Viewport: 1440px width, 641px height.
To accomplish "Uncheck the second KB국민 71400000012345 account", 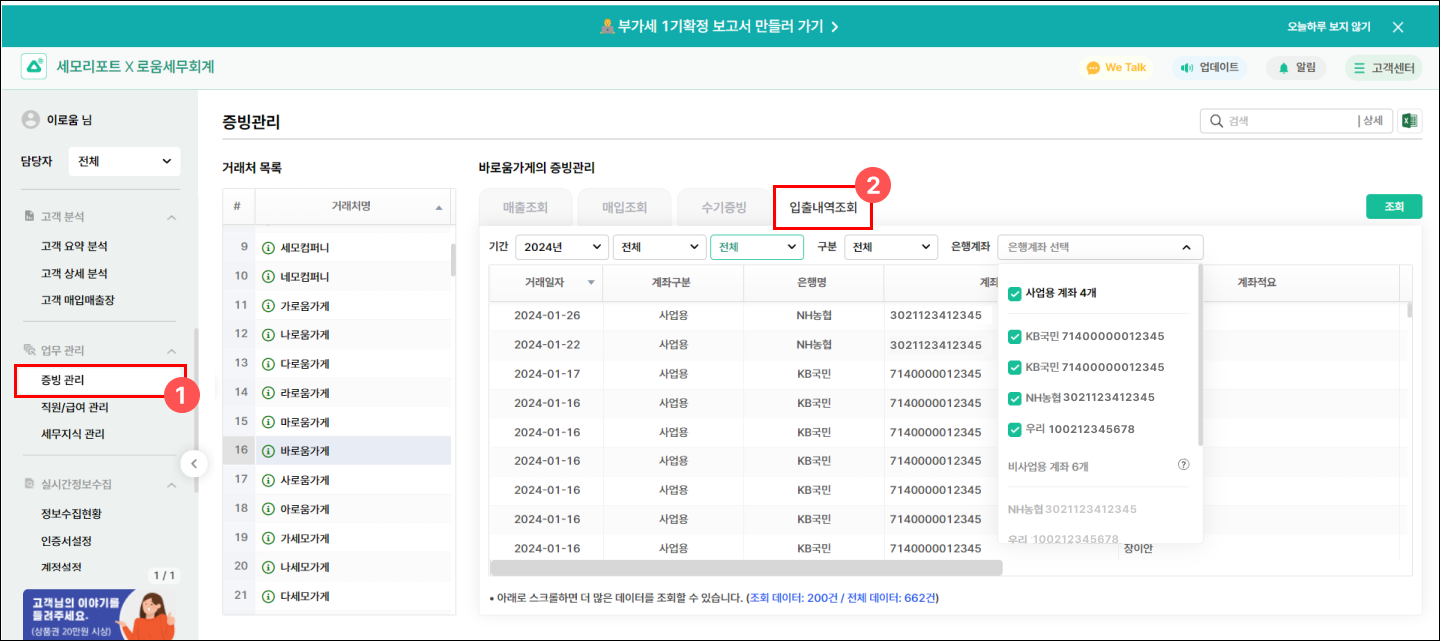I will [1015, 367].
